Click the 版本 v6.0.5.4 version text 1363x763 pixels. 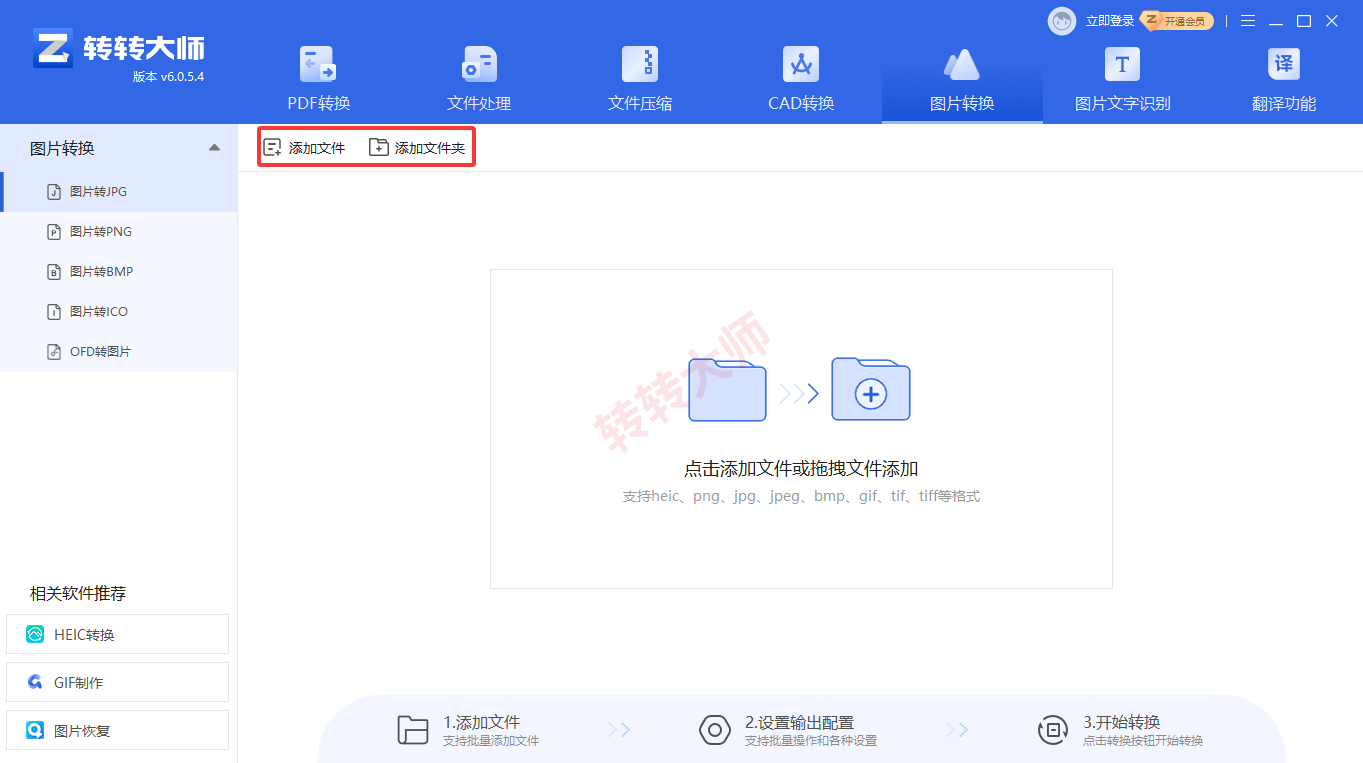click(168, 77)
